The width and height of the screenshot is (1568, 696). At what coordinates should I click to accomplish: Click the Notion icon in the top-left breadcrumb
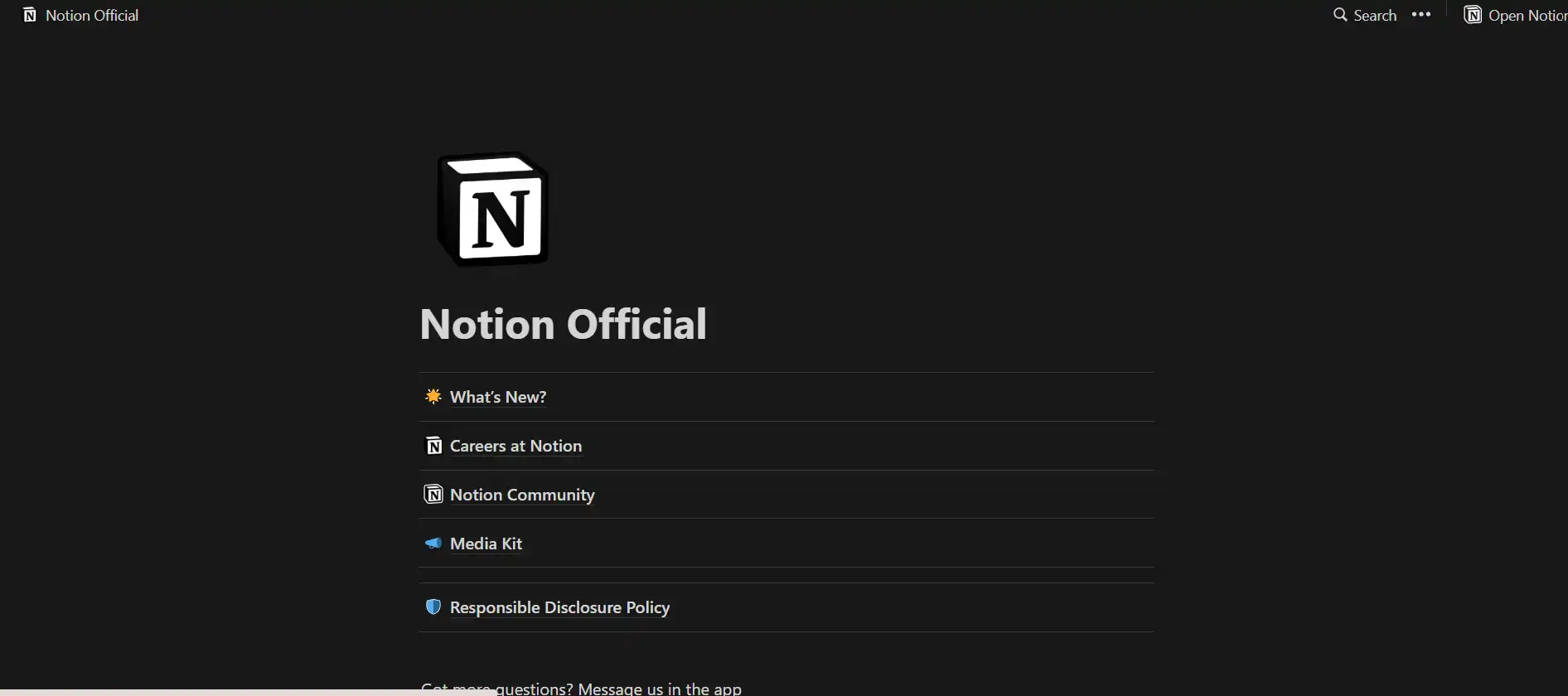pyautogui.click(x=30, y=16)
